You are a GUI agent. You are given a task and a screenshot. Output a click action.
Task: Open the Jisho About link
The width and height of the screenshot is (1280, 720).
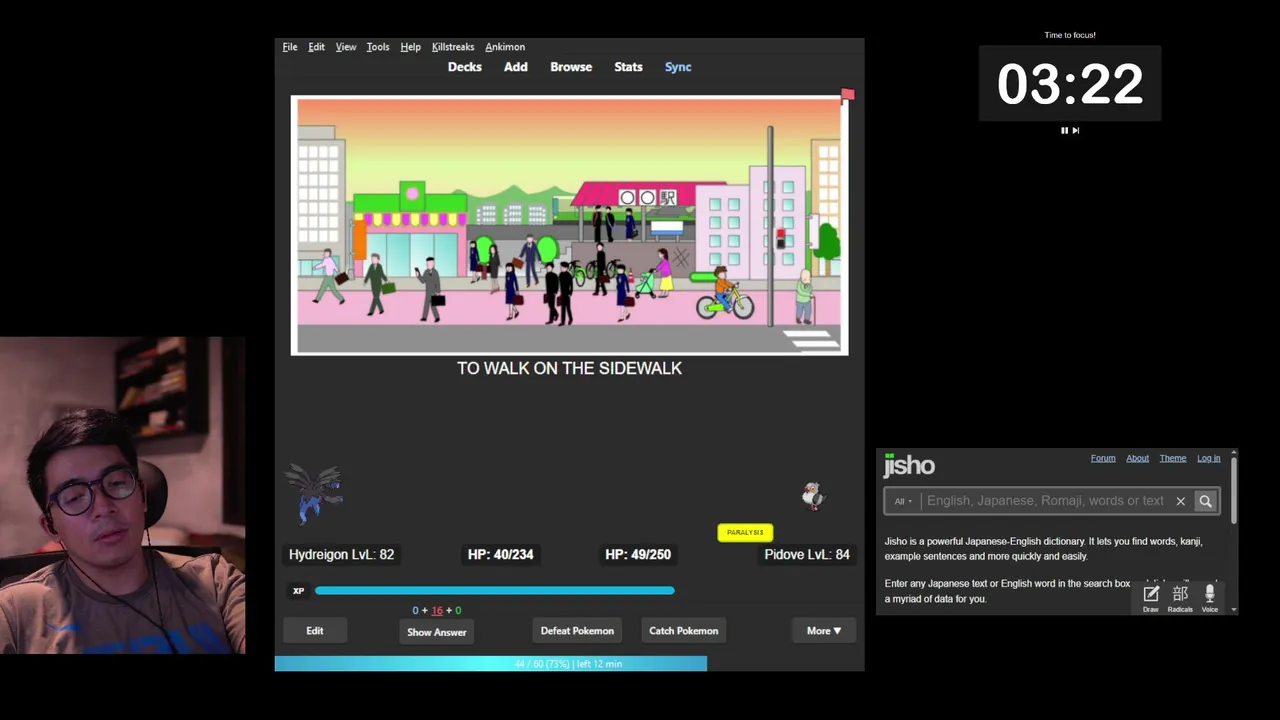tap(1138, 458)
